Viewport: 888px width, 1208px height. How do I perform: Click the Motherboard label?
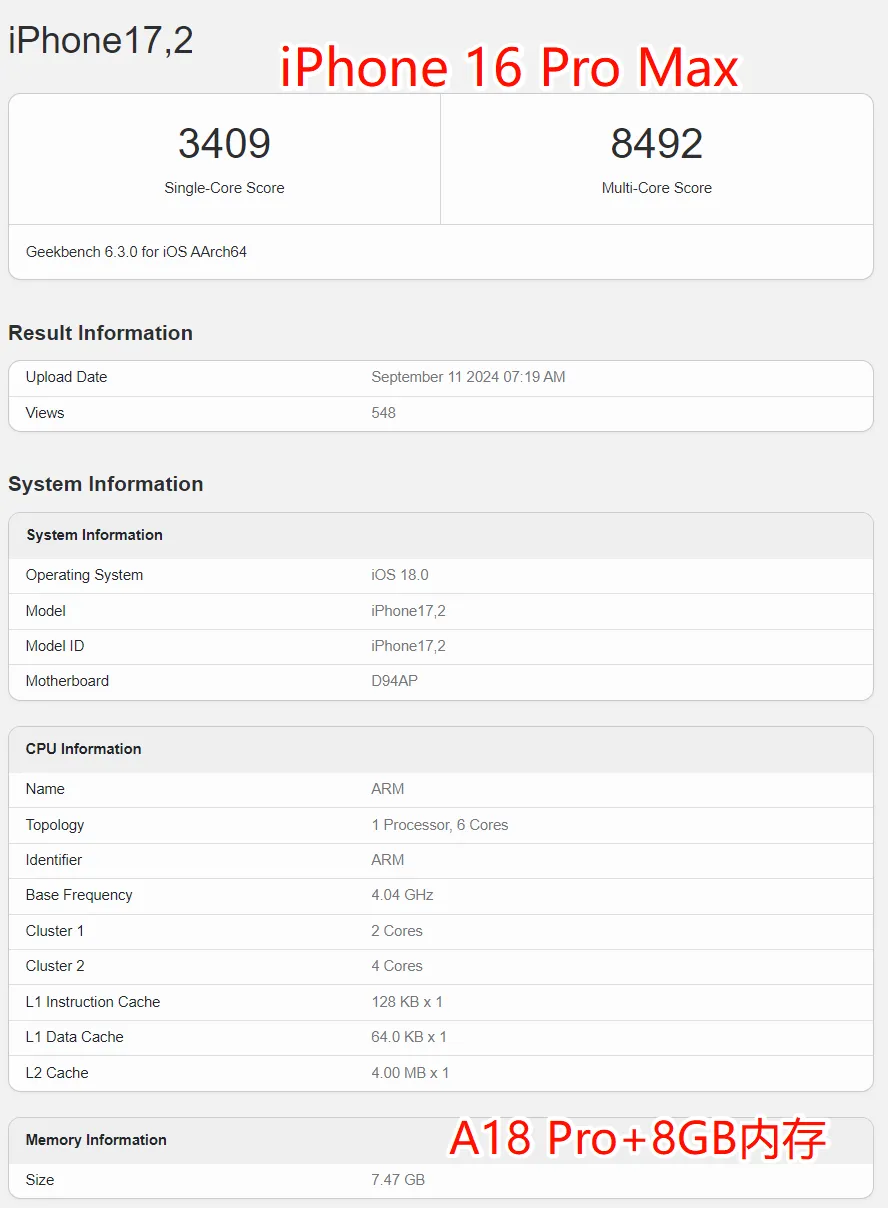(x=67, y=681)
